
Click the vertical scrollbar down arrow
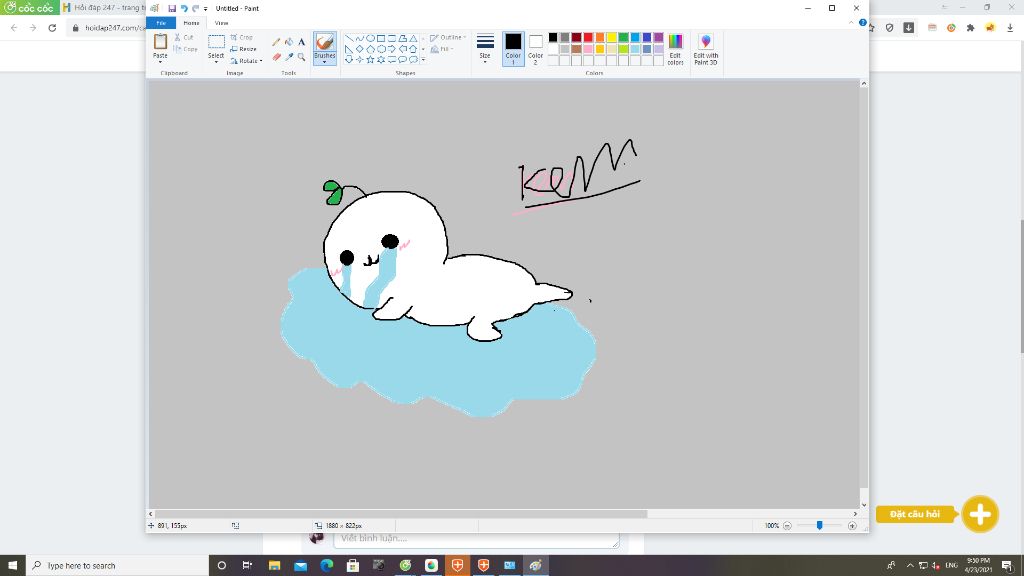[x=864, y=505]
